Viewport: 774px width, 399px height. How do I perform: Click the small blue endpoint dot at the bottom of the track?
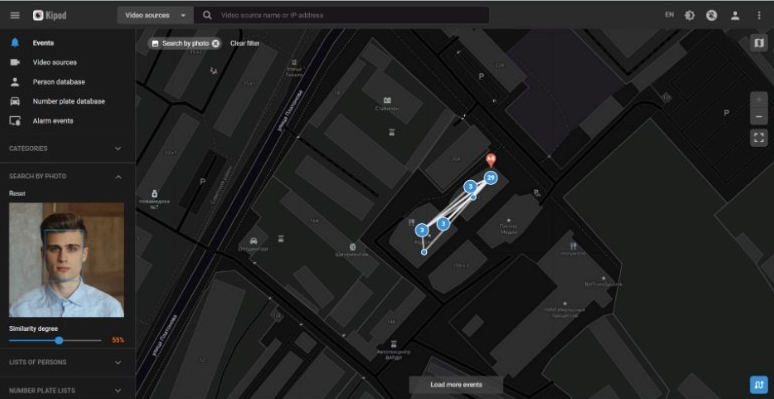coord(424,252)
